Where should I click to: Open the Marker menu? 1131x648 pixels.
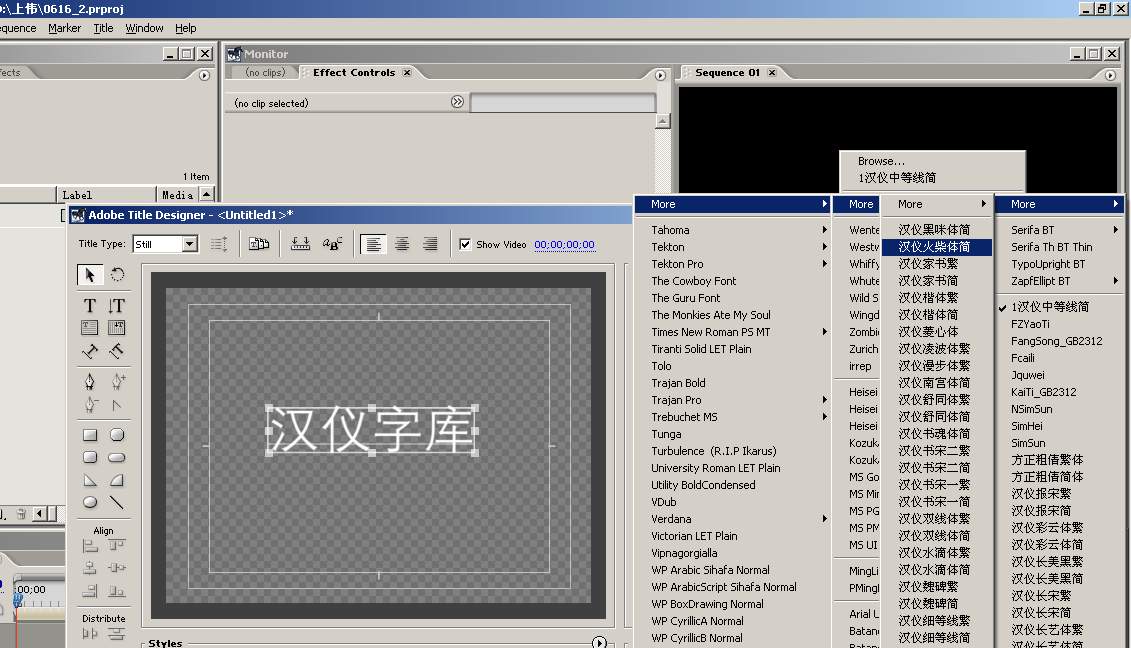64,28
